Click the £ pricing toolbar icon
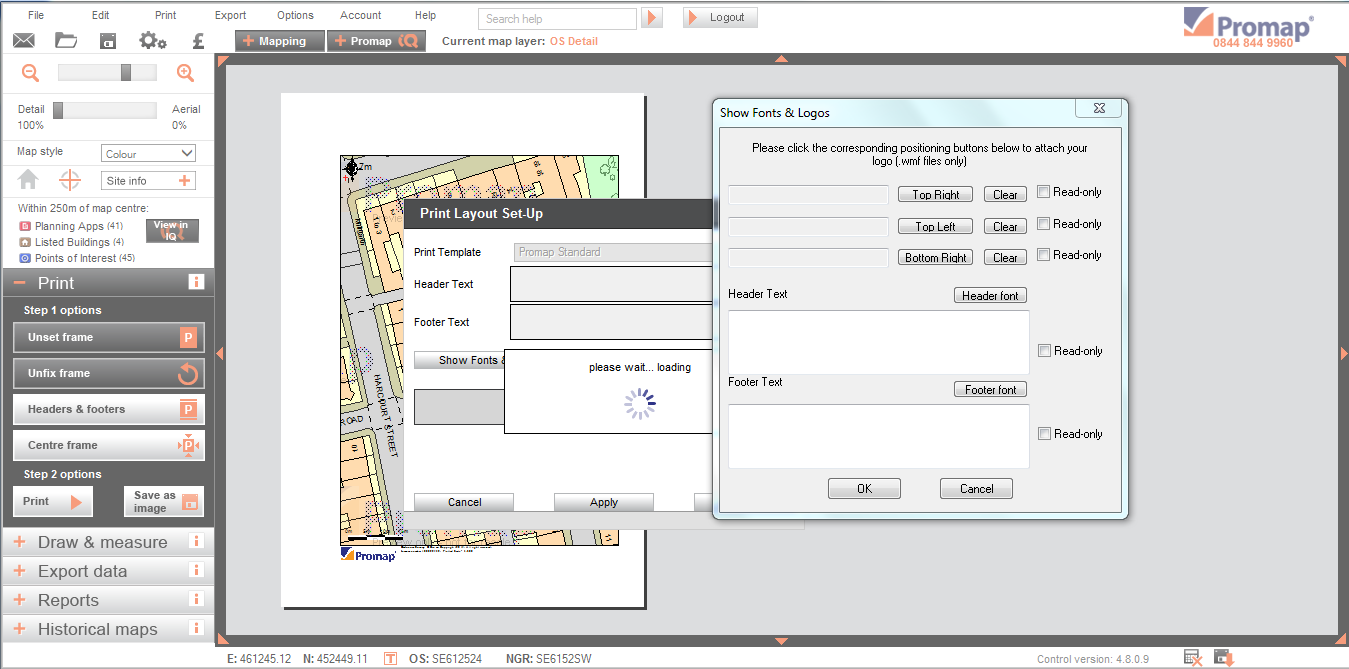 [x=197, y=41]
